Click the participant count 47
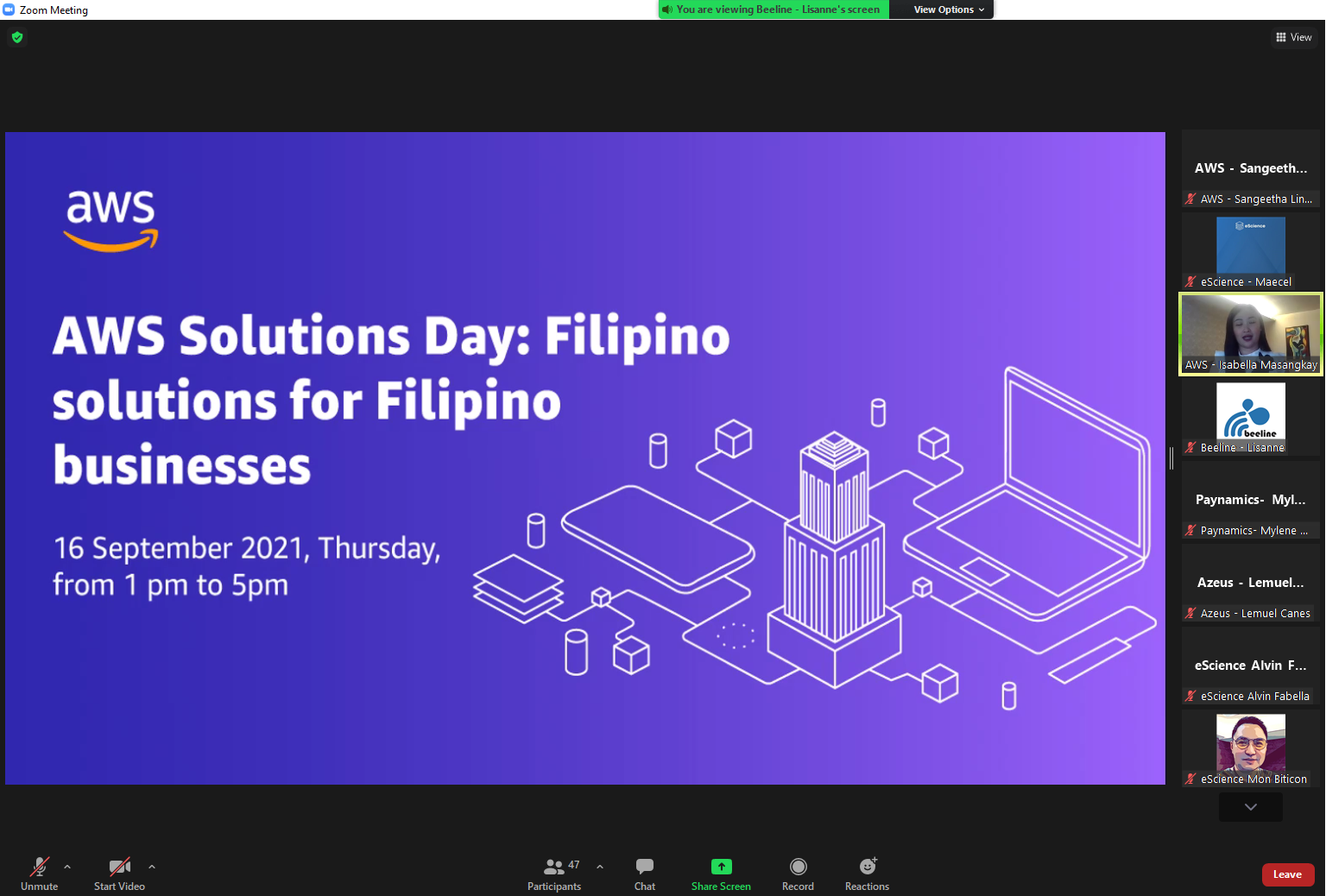1326x896 pixels. point(574,865)
